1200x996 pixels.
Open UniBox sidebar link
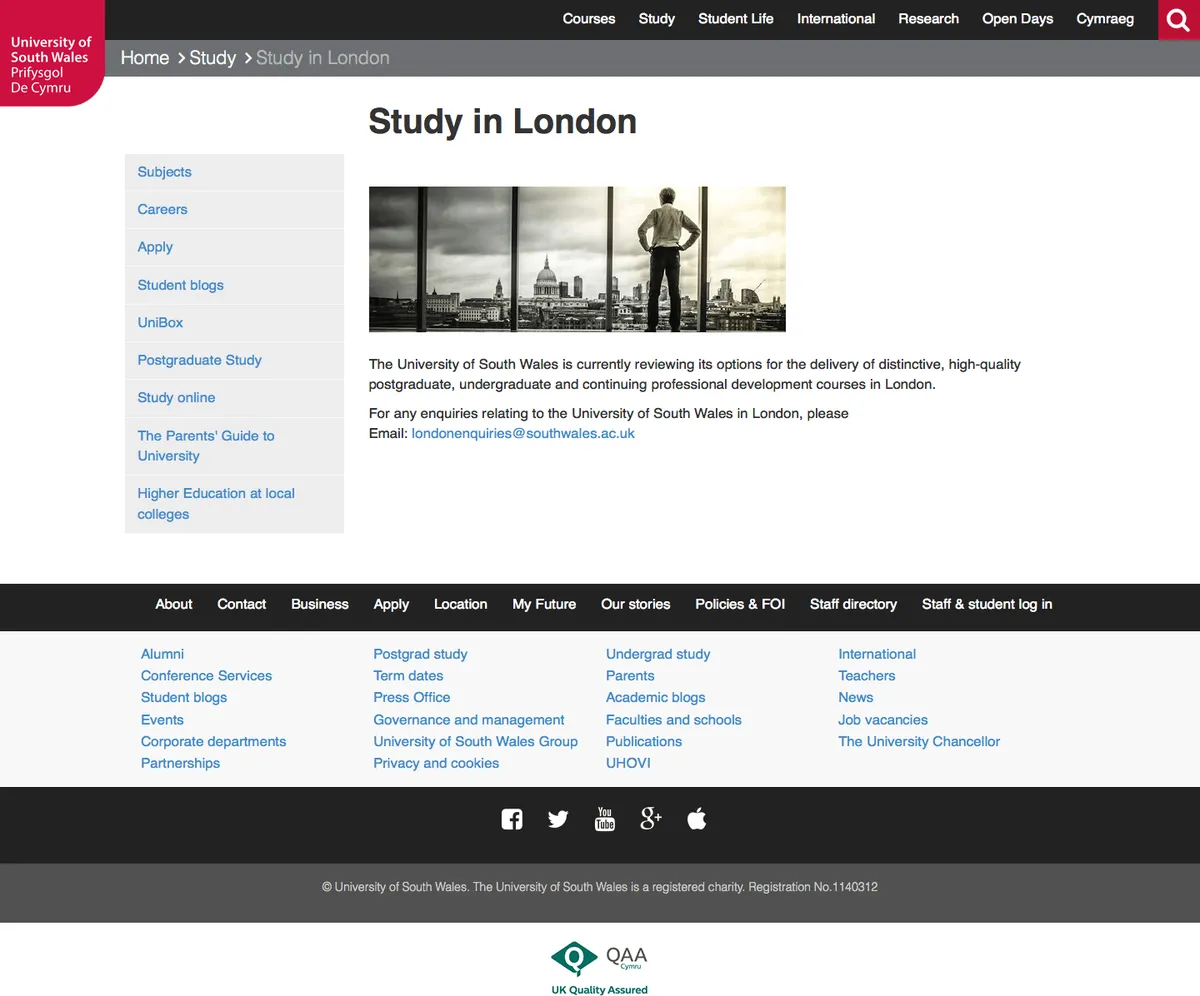(x=234, y=323)
